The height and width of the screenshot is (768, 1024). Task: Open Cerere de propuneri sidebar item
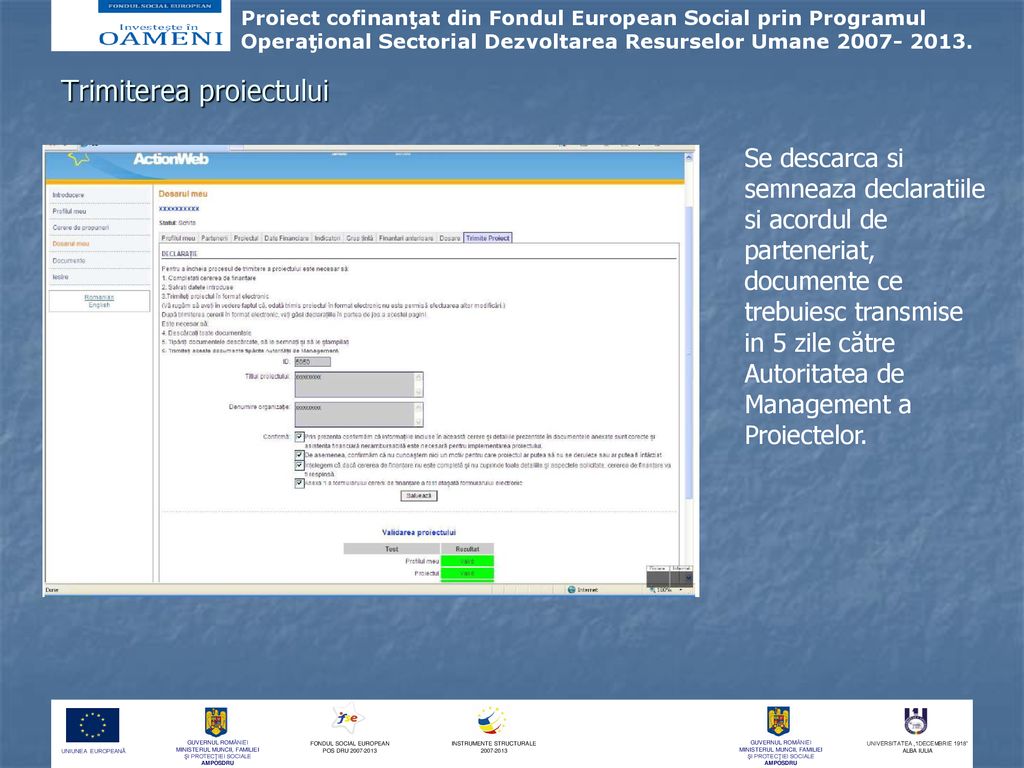coord(80,228)
